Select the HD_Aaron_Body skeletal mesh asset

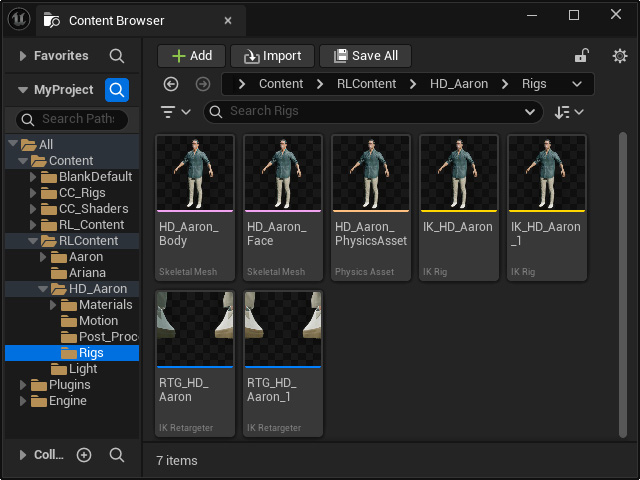(195, 207)
